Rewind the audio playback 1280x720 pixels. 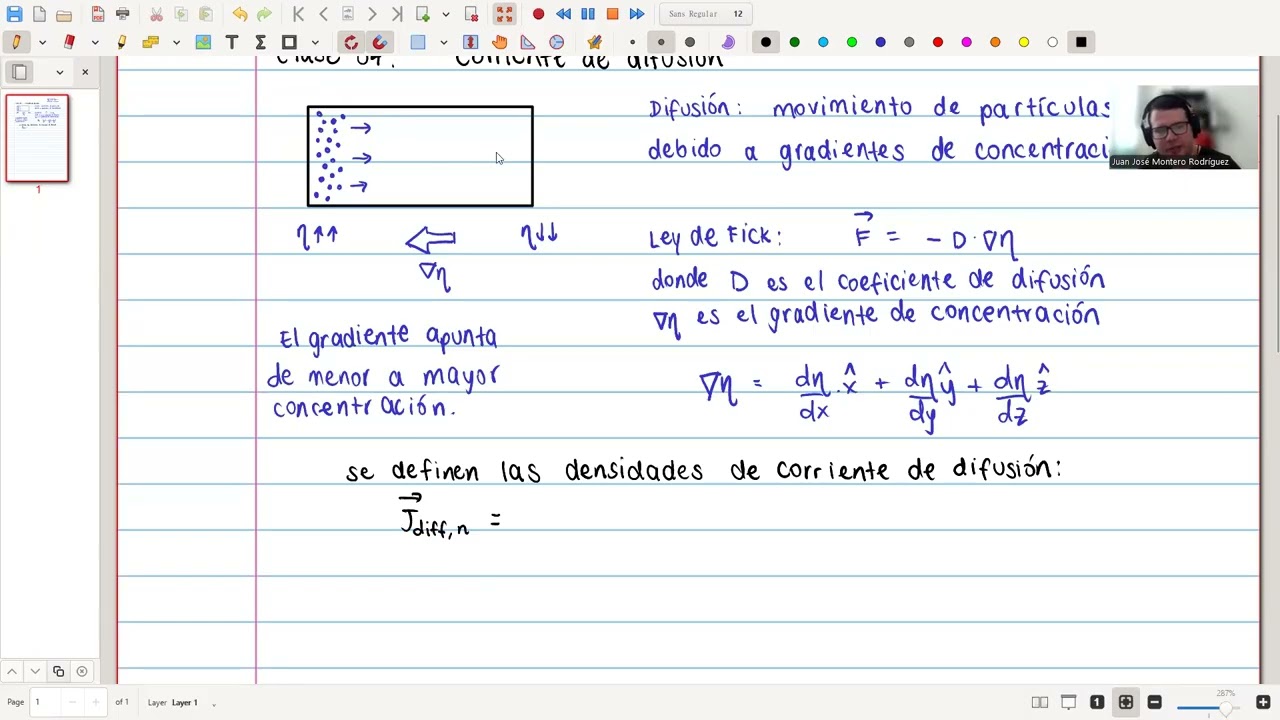pyautogui.click(x=563, y=14)
